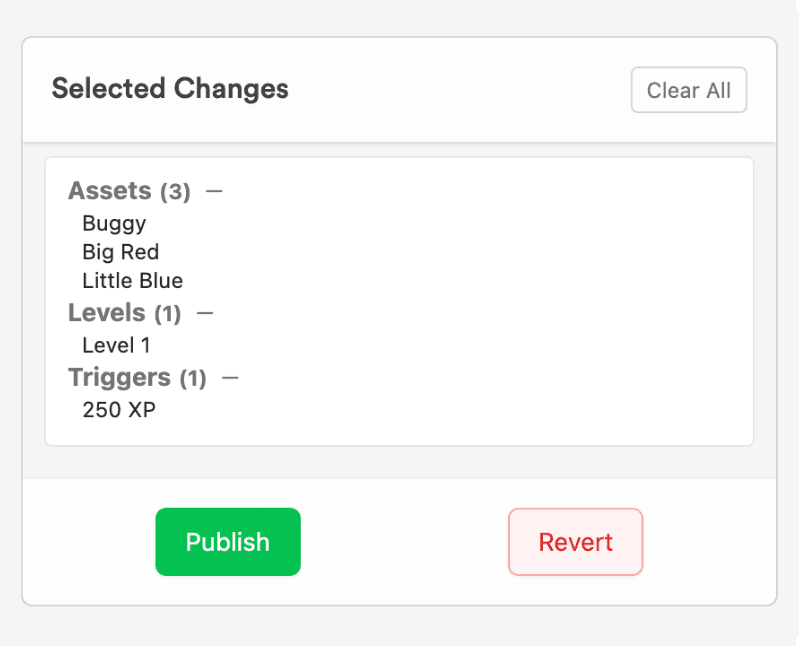Select the Level 1 entry
Image resolution: width=799 pixels, height=646 pixels.
click(x=116, y=345)
